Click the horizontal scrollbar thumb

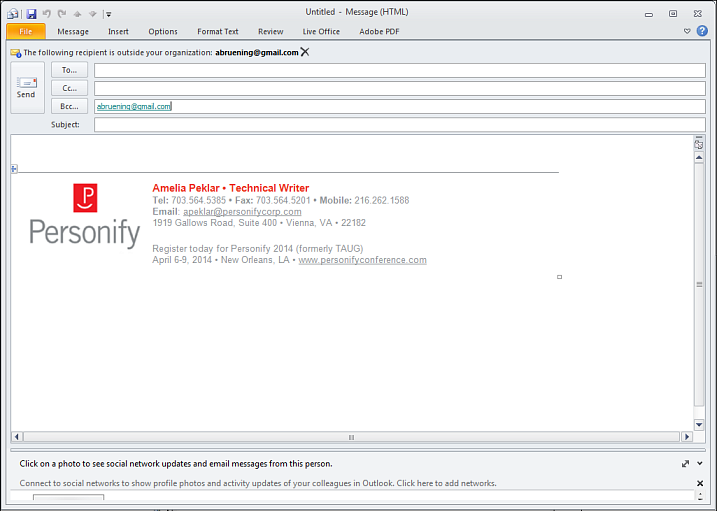click(x=351, y=437)
